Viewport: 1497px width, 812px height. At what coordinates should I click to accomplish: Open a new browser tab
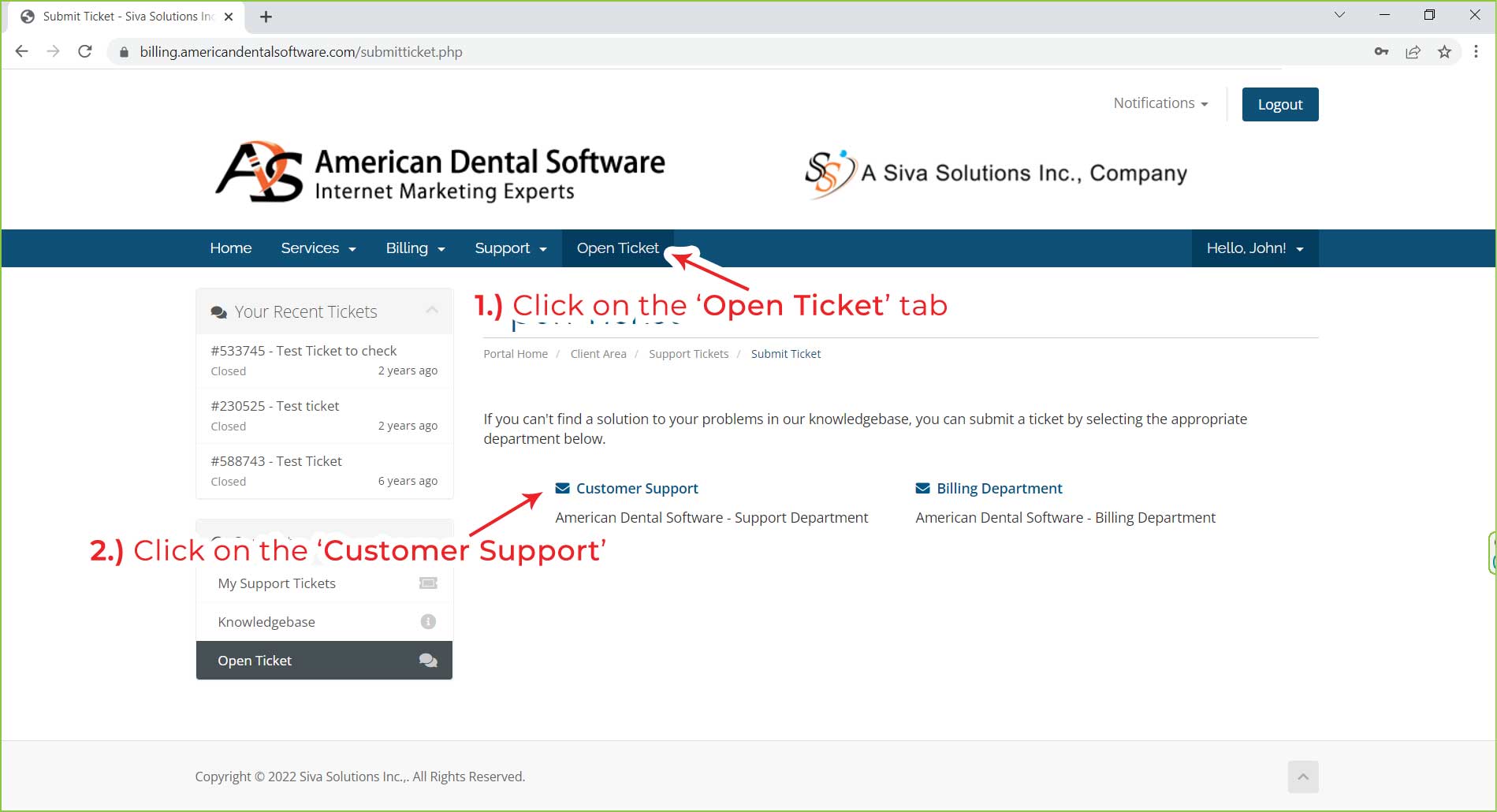266,17
